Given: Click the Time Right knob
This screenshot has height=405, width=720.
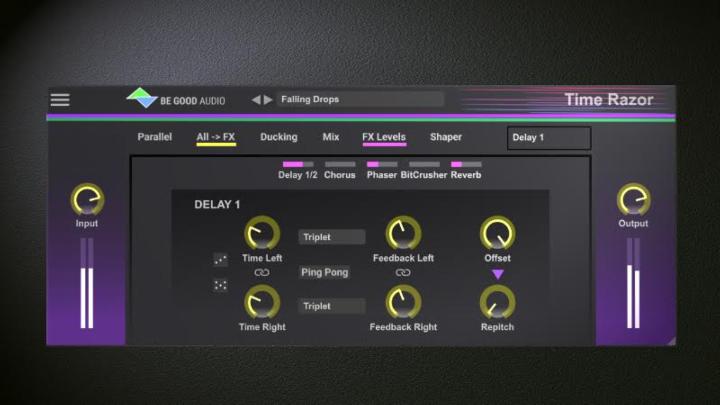Looking at the screenshot, I should 262,302.
